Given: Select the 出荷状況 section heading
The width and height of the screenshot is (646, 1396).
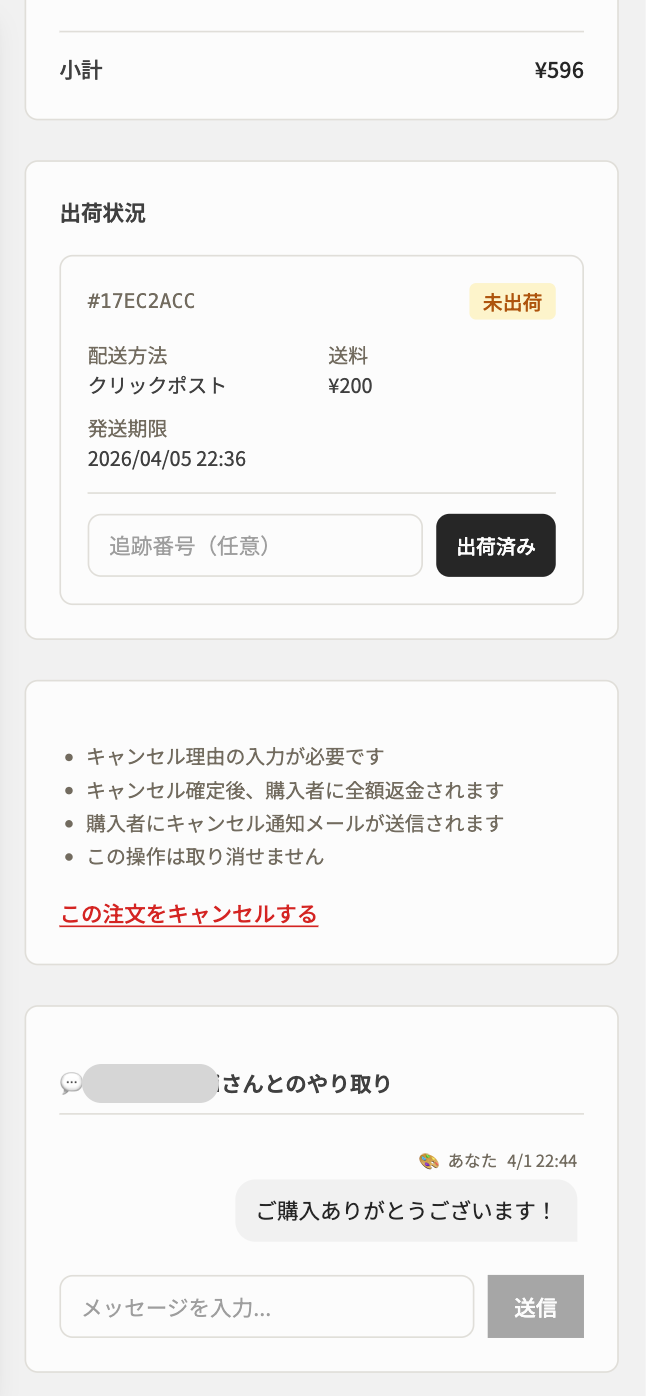Looking at the screenshot, I should (101, 213).
